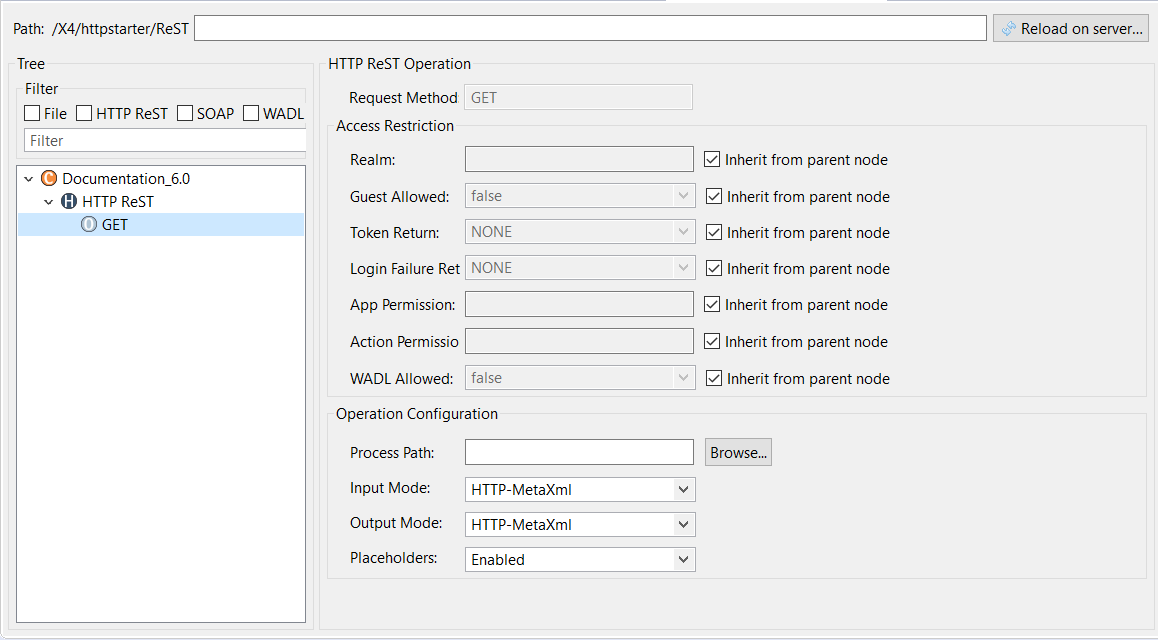Click the HTTP ReST node icon
Image resolution: width=1158 pixels, height=640 pixels.
coord(69,202)
